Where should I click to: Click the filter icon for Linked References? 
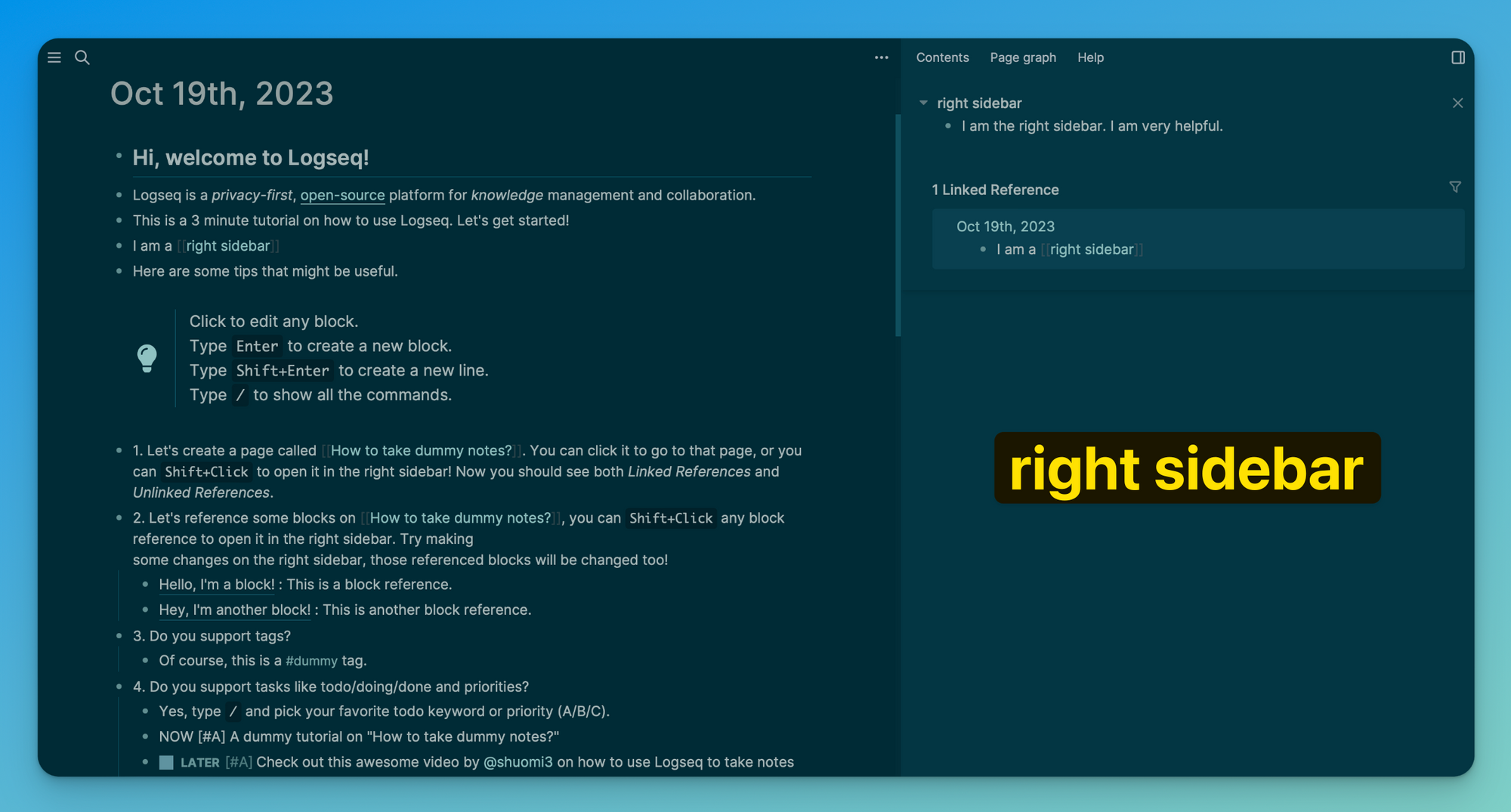[x=1455, y=187]
